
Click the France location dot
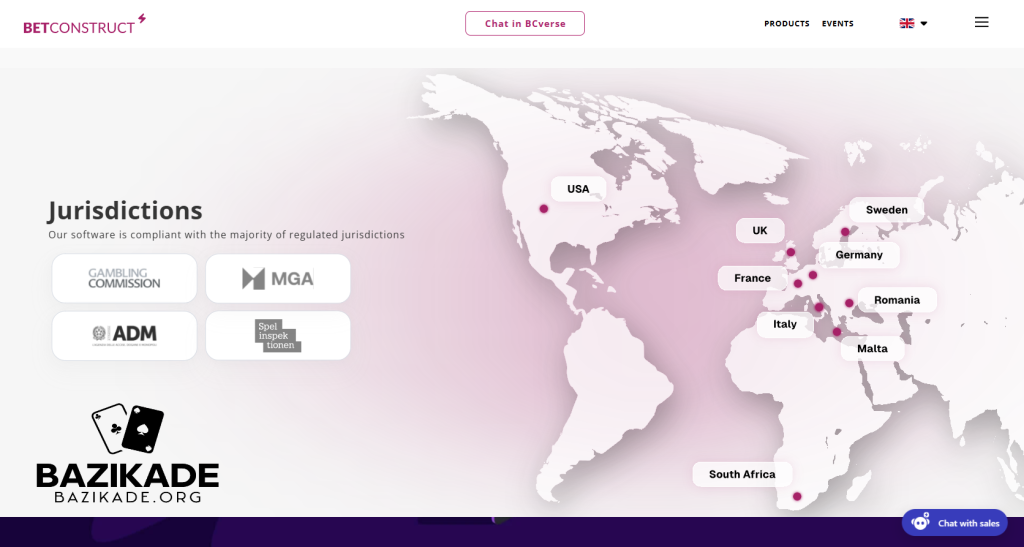[x=797, y=283]
